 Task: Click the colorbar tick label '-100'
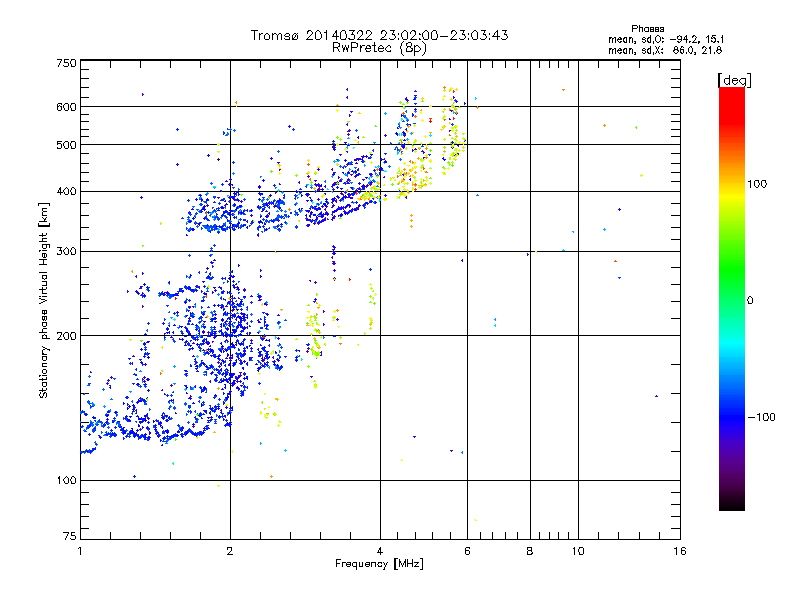pos(762,417)
